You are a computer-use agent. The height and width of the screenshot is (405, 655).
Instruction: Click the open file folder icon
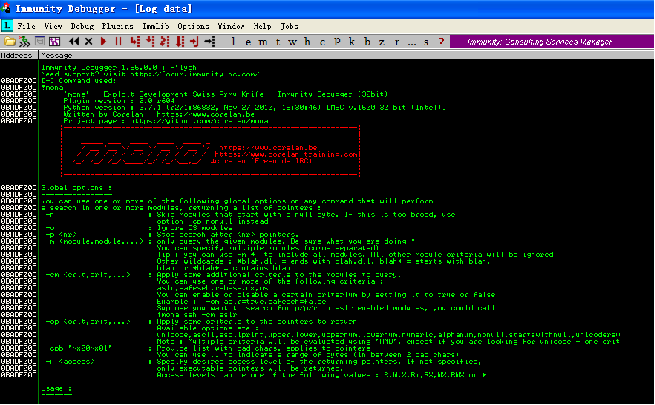tap(10, 41)
